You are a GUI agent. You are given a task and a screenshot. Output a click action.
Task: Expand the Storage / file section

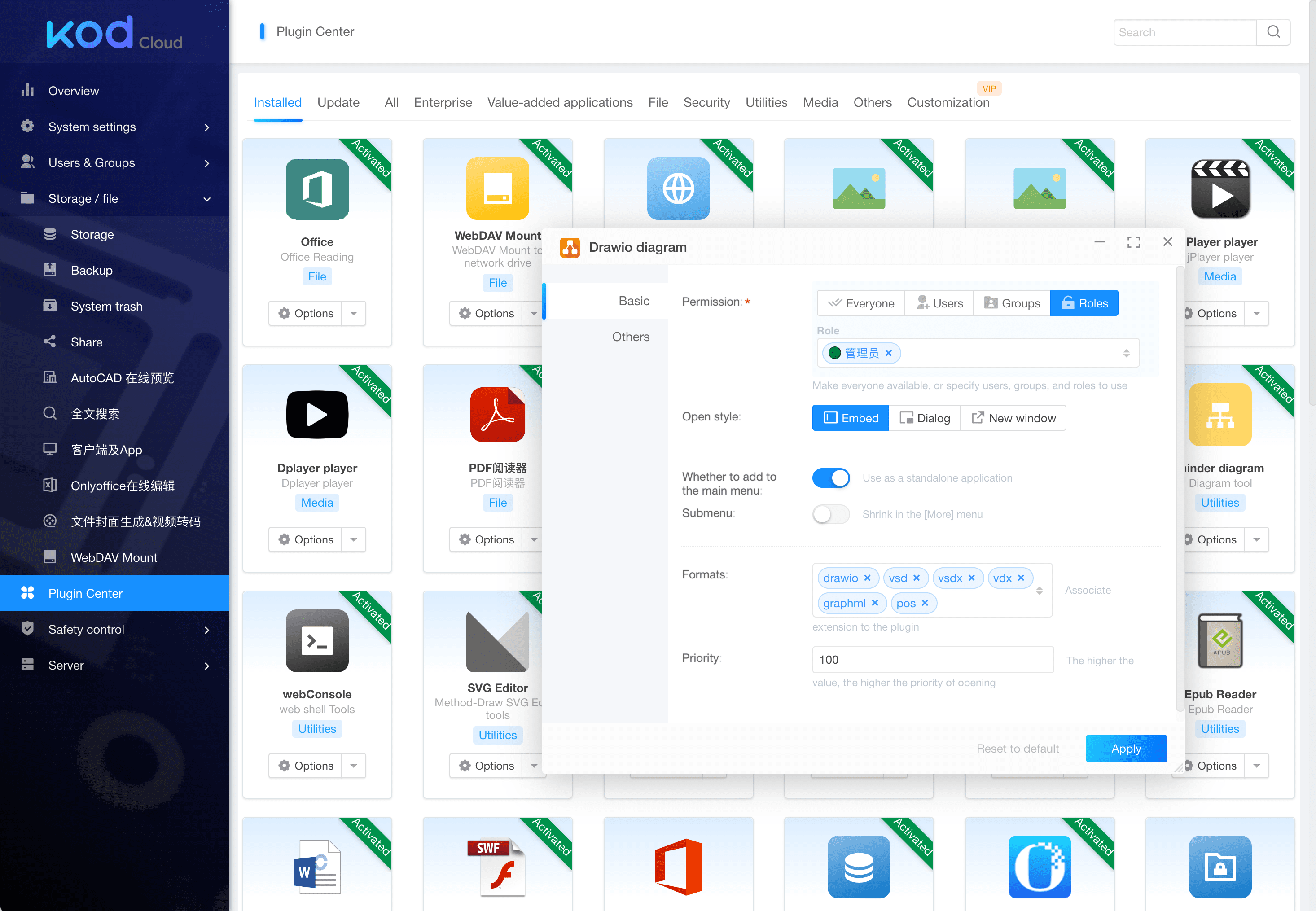(x=114, y=199)
